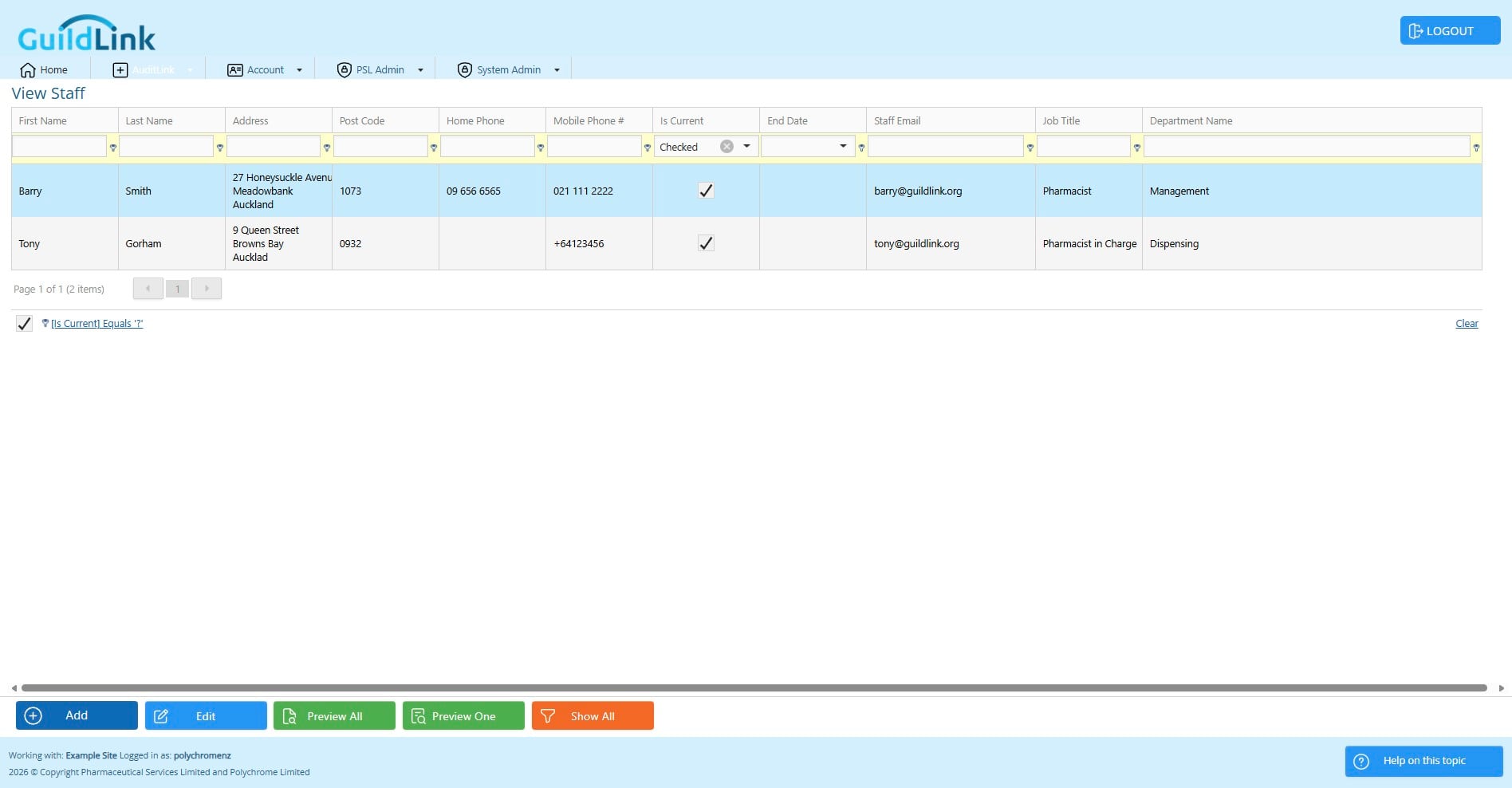The width and height of the screenshot is (1512, 788).
Task: Click the System Admin shield icon
Action: (465, 70)
